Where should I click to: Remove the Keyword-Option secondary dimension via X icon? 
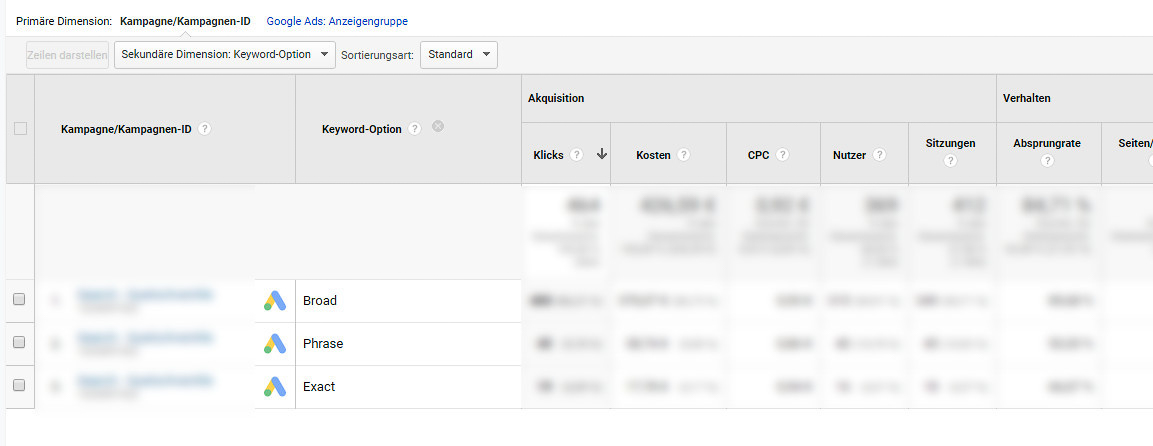tap(438, 127)
